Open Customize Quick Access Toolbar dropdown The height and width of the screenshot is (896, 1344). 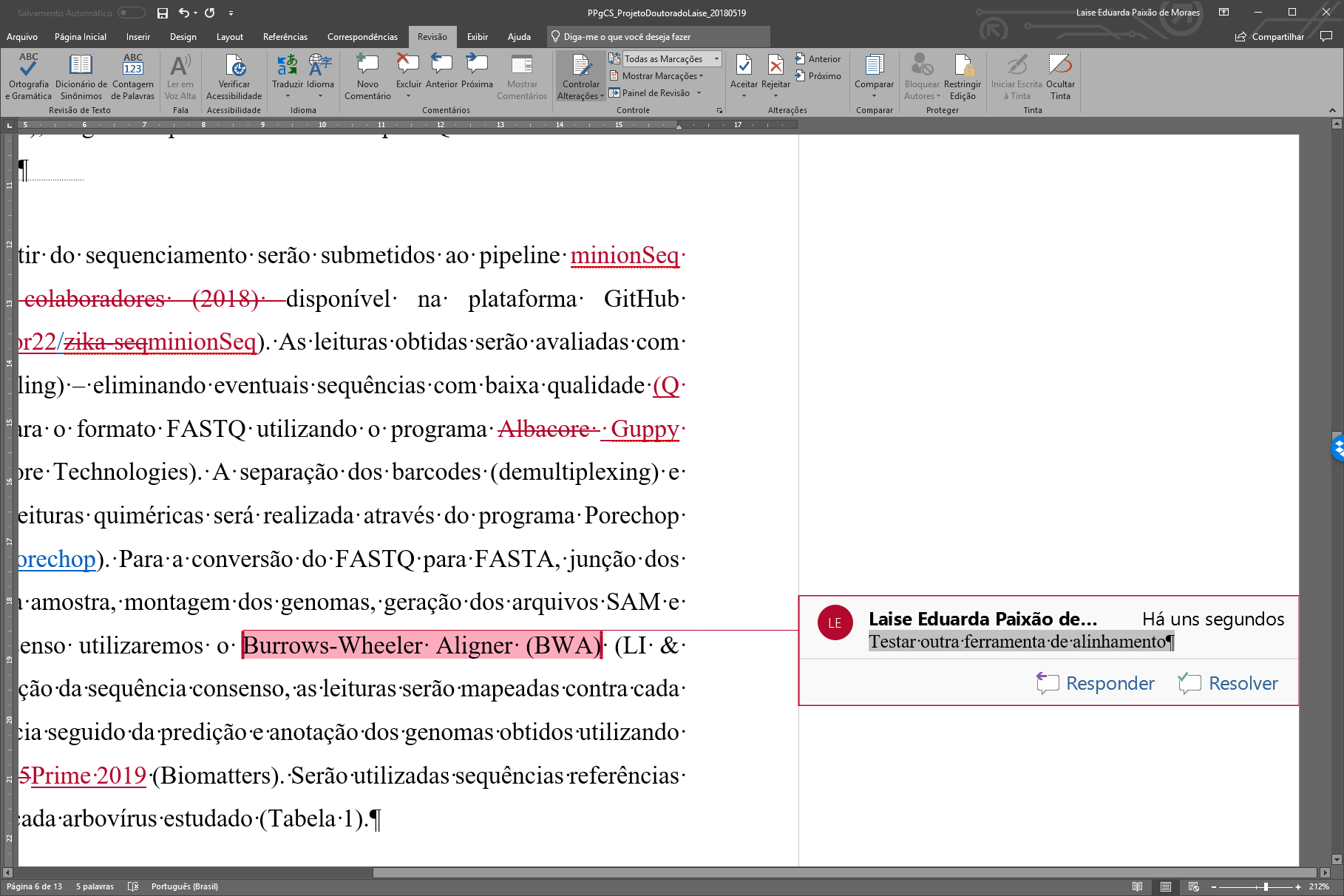click(231, 13)
